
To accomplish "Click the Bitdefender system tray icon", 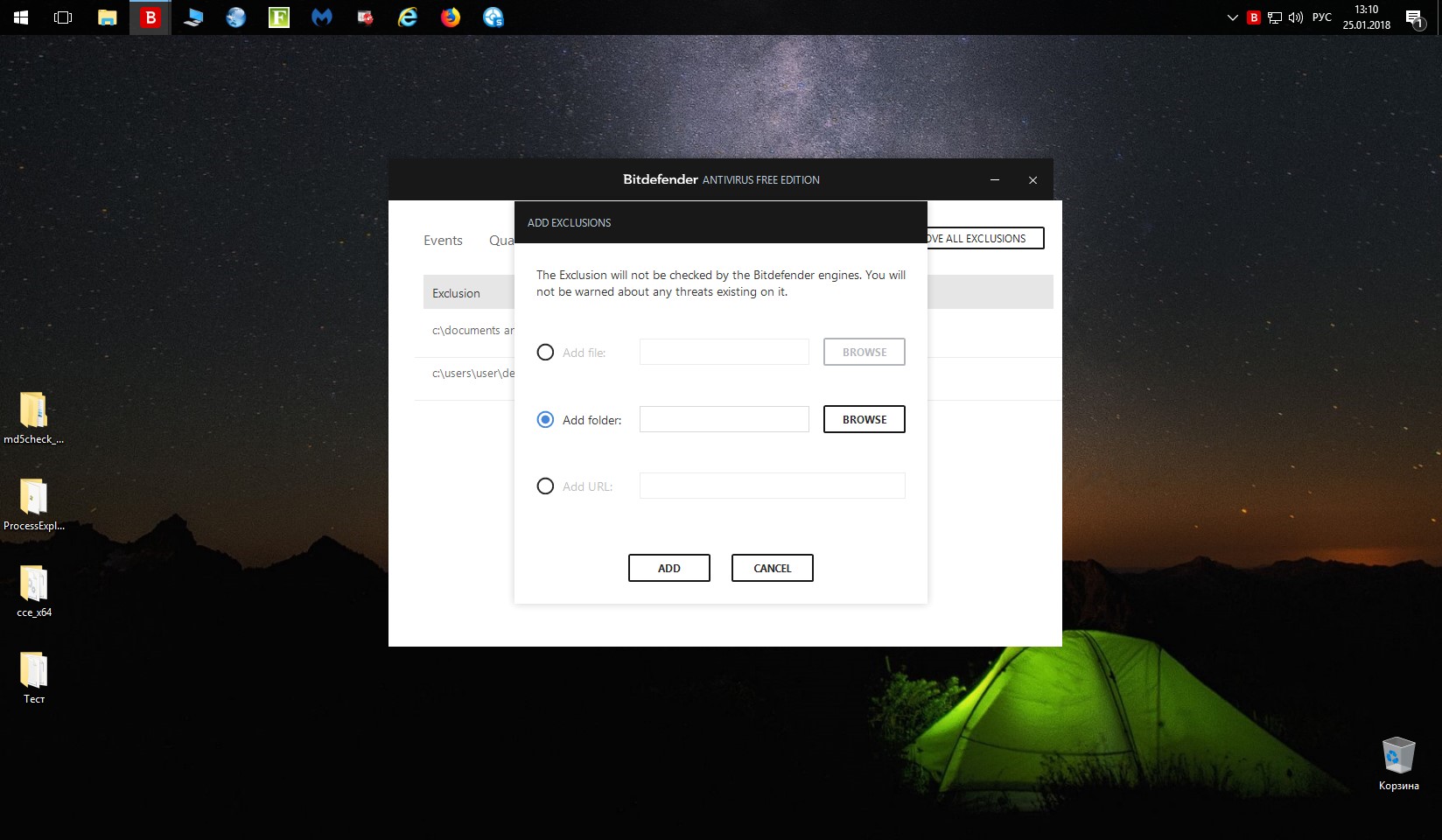I will pyautogui.click(x=1254, y=17).
